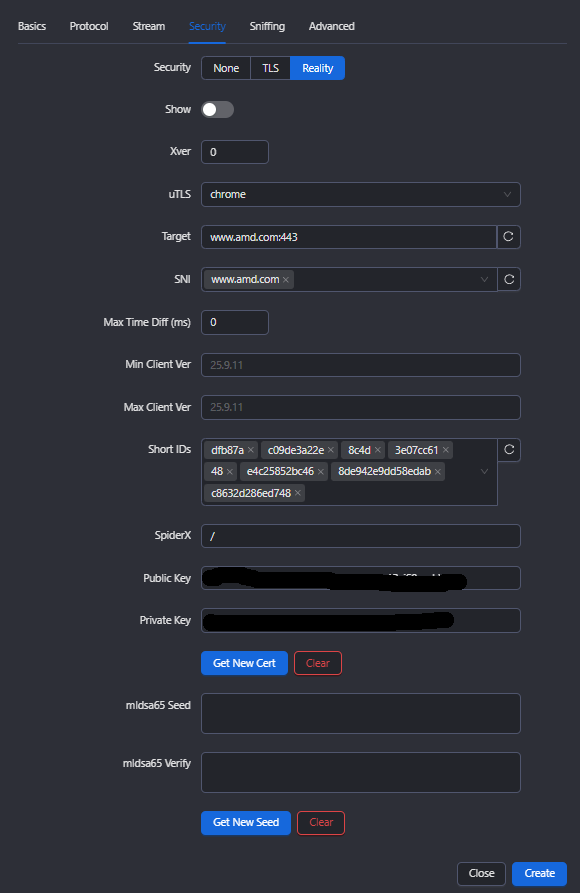This screenshot has height=893, width=580.
Task: Focus the Max Time Diff field
Action: (x=235, y=322)
